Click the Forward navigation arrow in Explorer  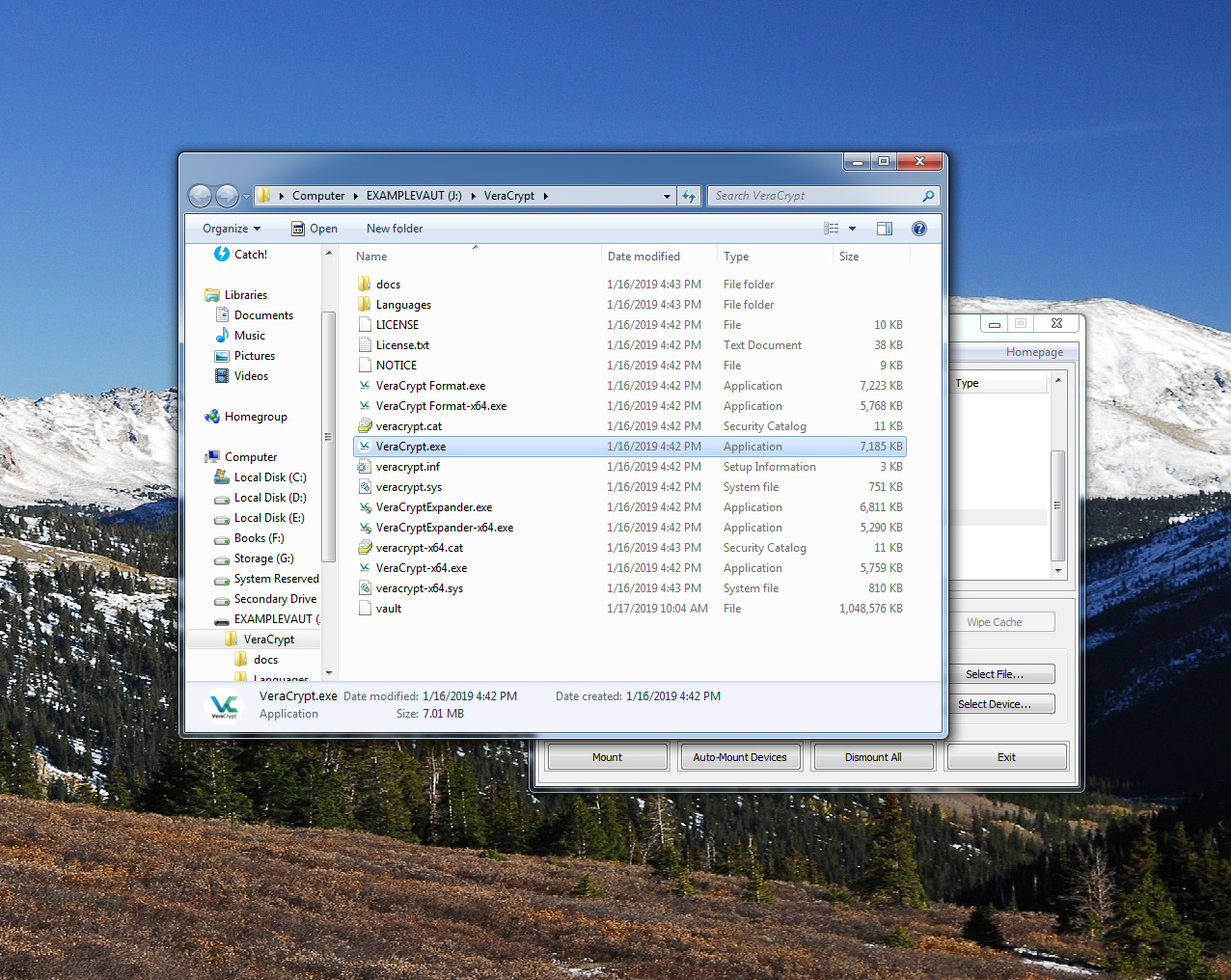pos(227,196)
